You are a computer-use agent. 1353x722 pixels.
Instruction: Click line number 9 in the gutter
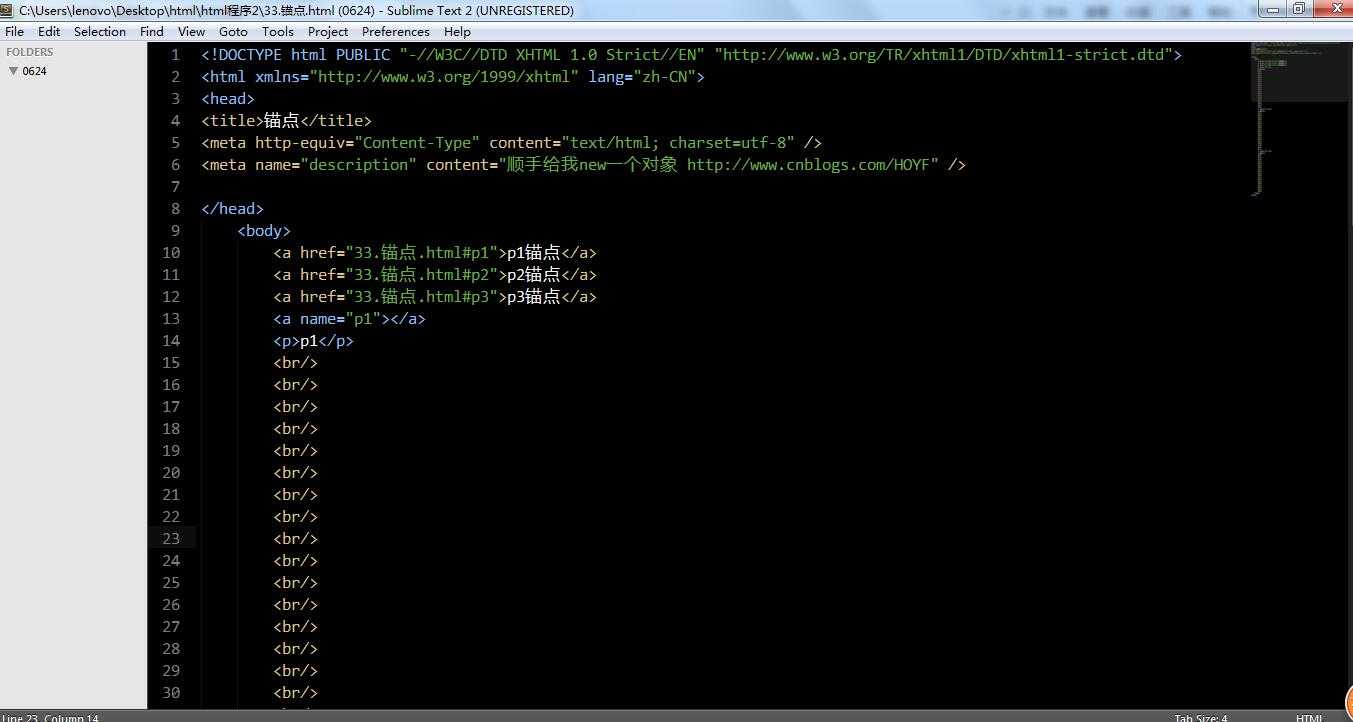[176, 231]
